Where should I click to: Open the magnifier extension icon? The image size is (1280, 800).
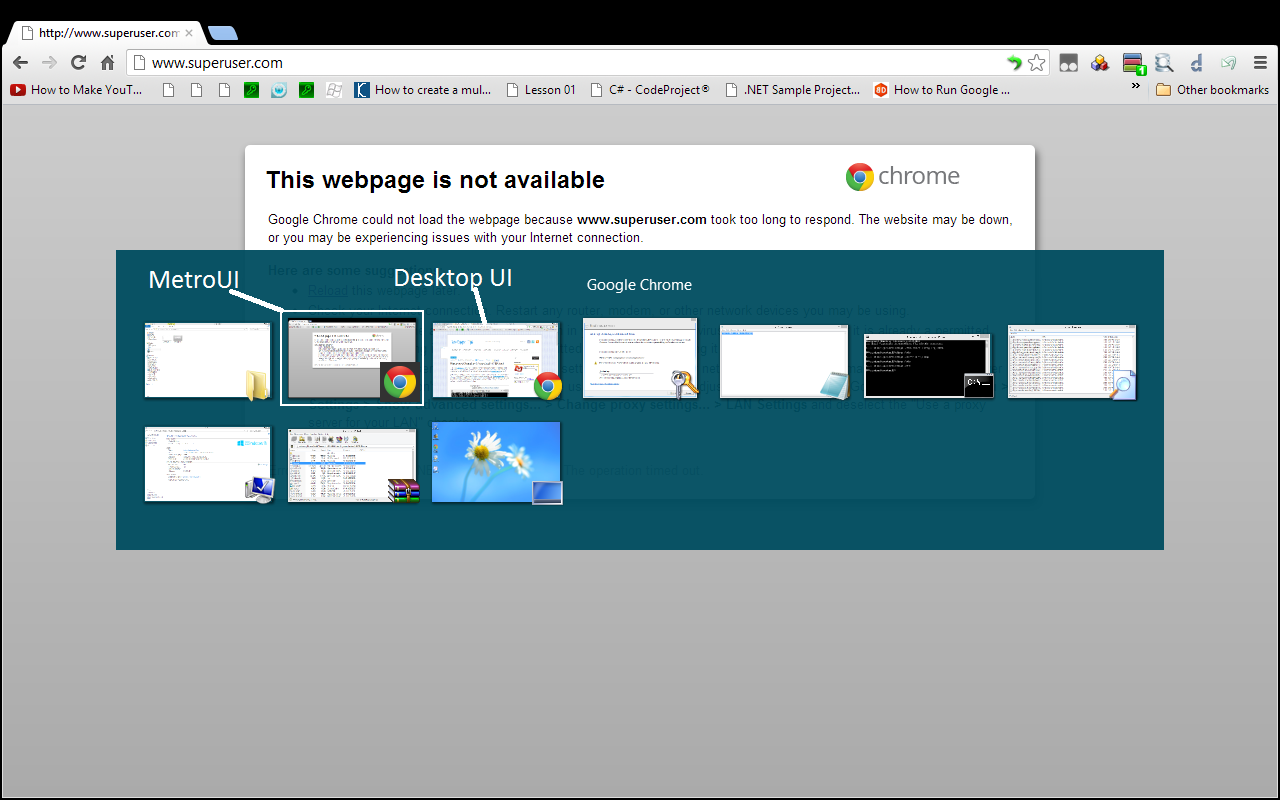pos(1164,63)
